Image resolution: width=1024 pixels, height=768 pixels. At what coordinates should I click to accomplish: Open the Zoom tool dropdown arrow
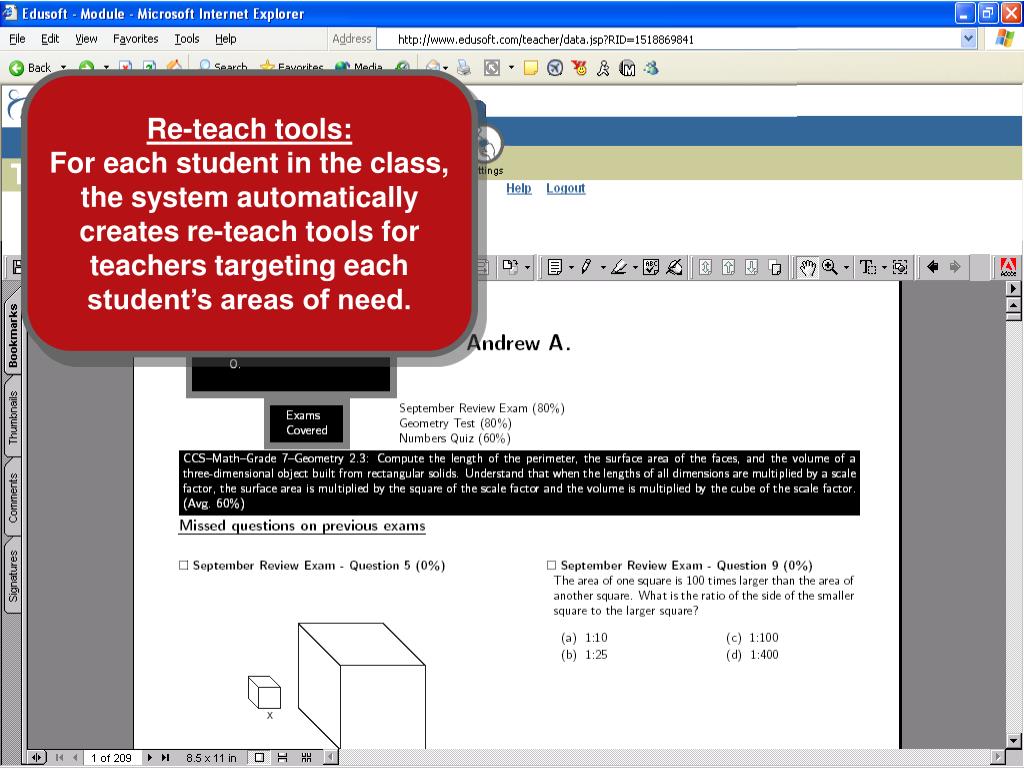point(846,266)
